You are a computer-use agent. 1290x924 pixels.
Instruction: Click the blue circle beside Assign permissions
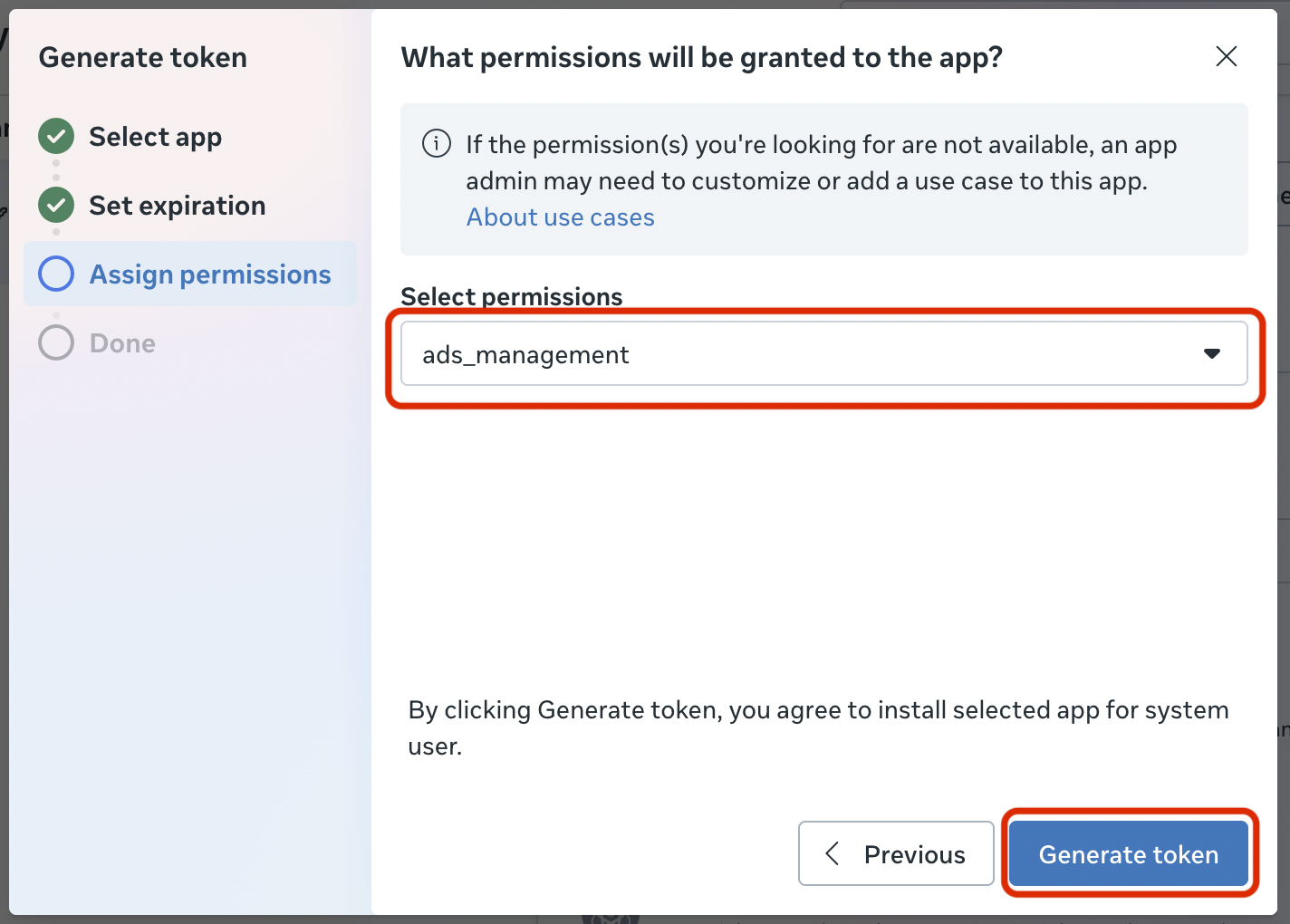tap(56, 274)
